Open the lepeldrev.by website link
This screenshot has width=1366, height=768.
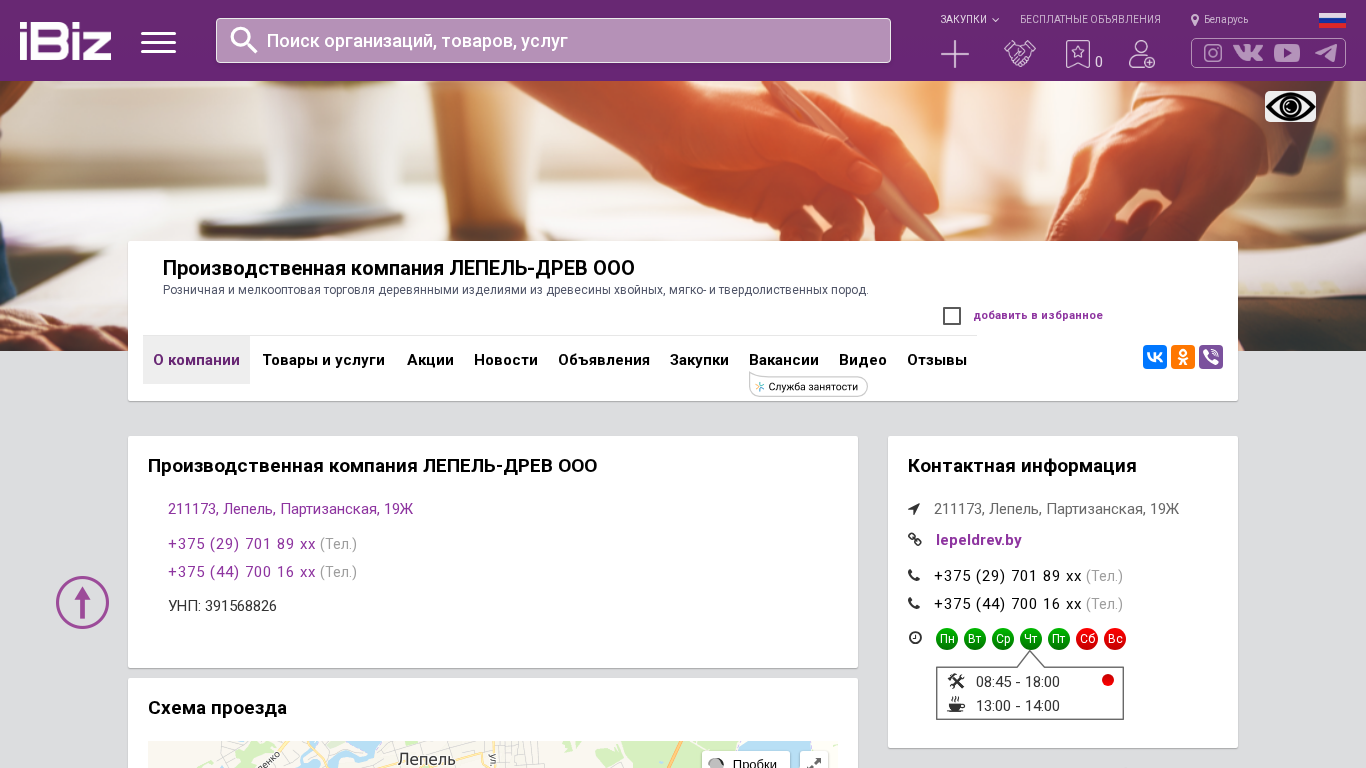click(978, 540)
